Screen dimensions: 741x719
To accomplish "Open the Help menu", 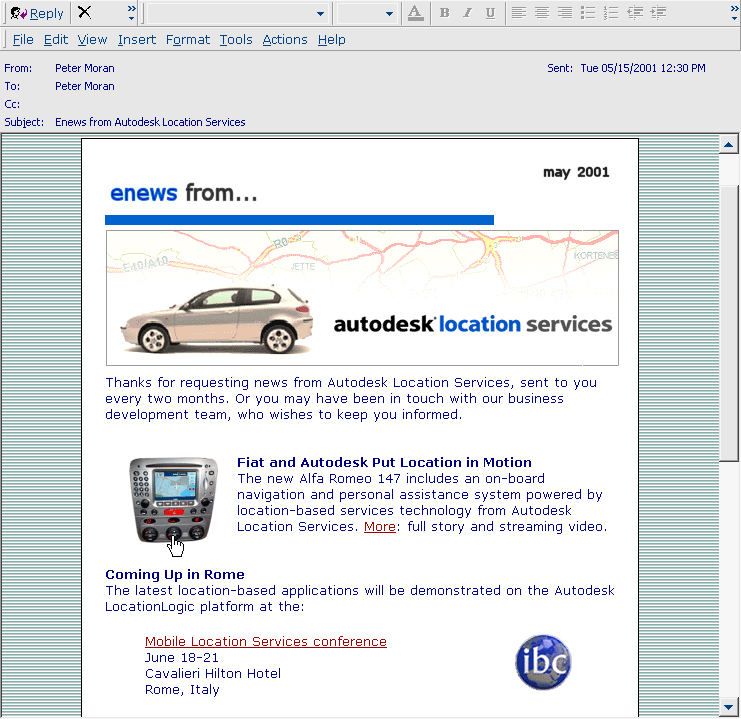I will [331, 40].
